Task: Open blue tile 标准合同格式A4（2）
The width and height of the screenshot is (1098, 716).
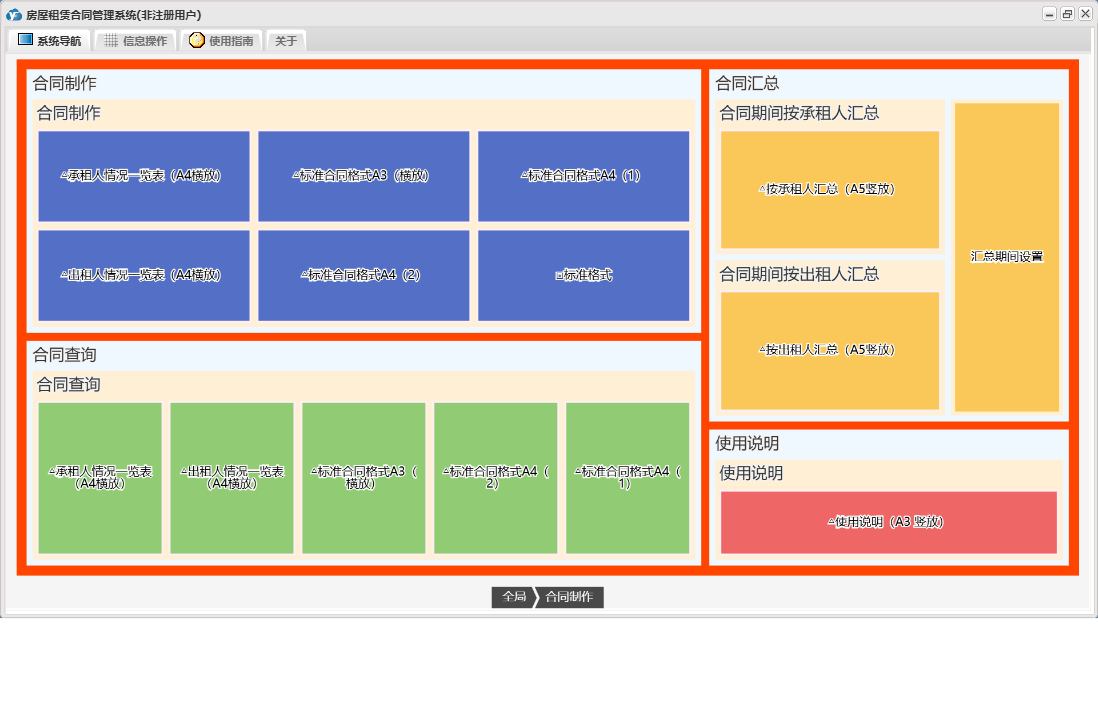Action: coord(363,275)
